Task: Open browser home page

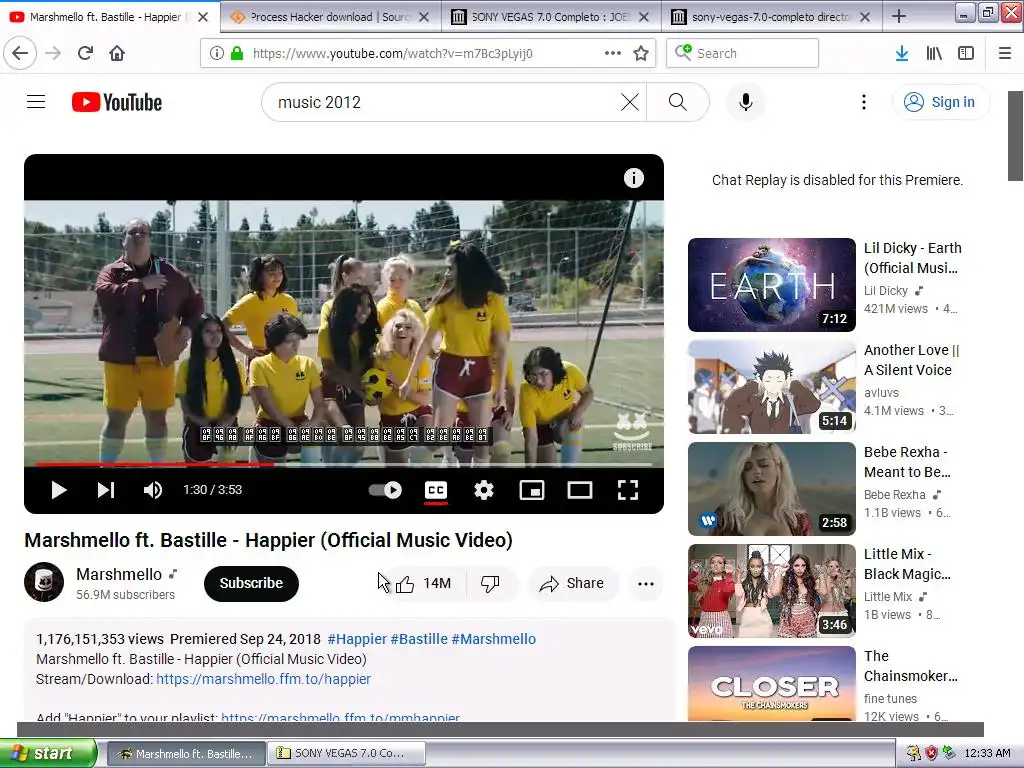Action: coord(117,53)
